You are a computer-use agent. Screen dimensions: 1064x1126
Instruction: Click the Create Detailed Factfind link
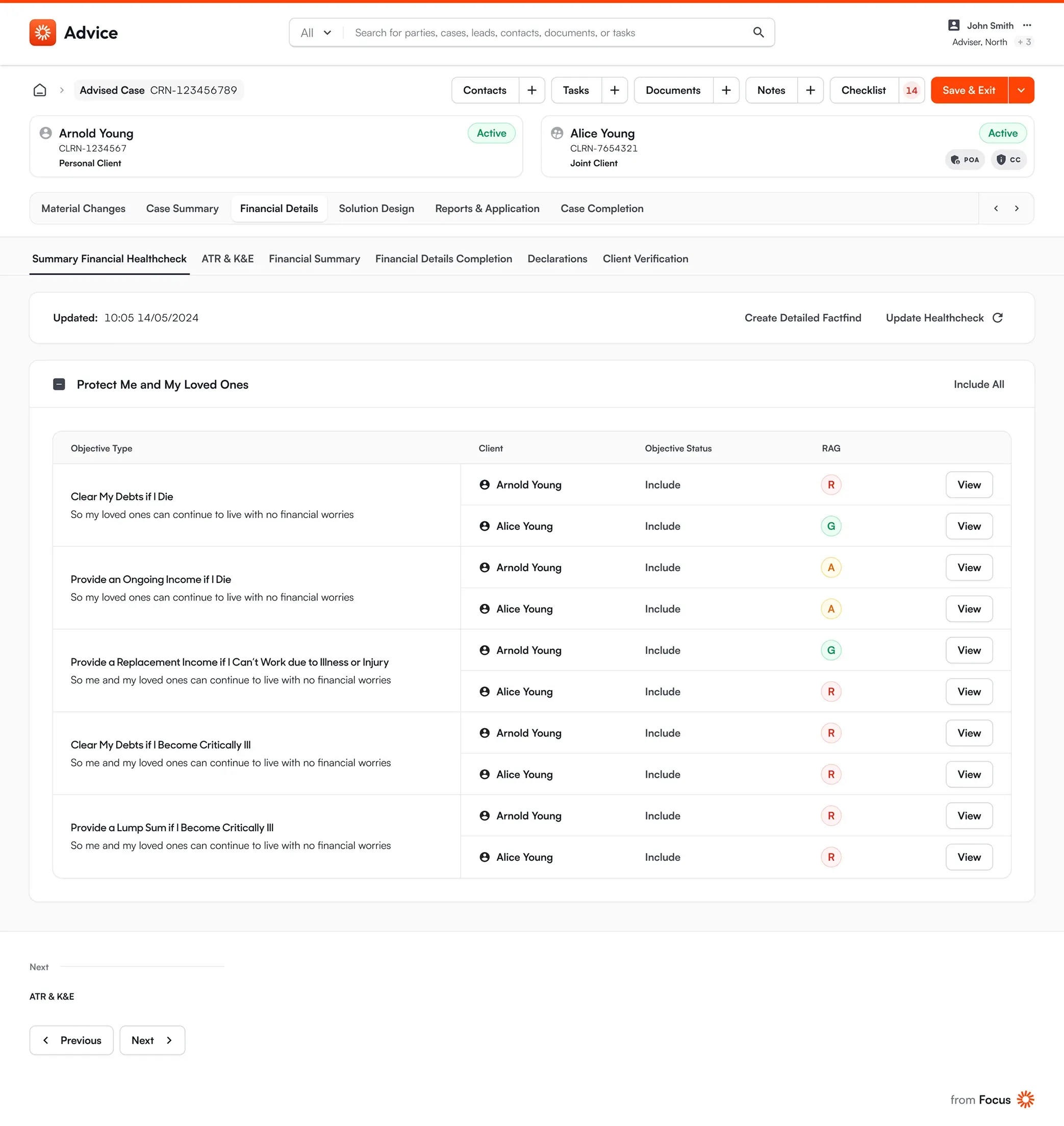click(x=802, y=318)
